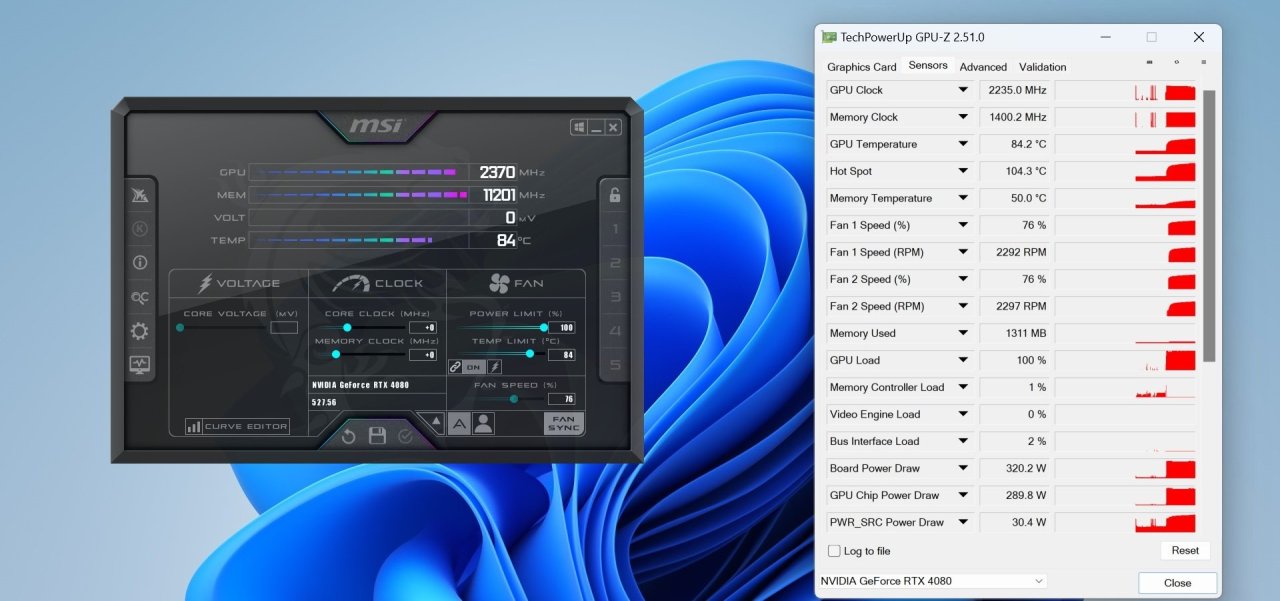1280x601 pixels.
Task: Open Afterburner settings via the gear icon
Action: pyautogui.click(x=138, y=330)
